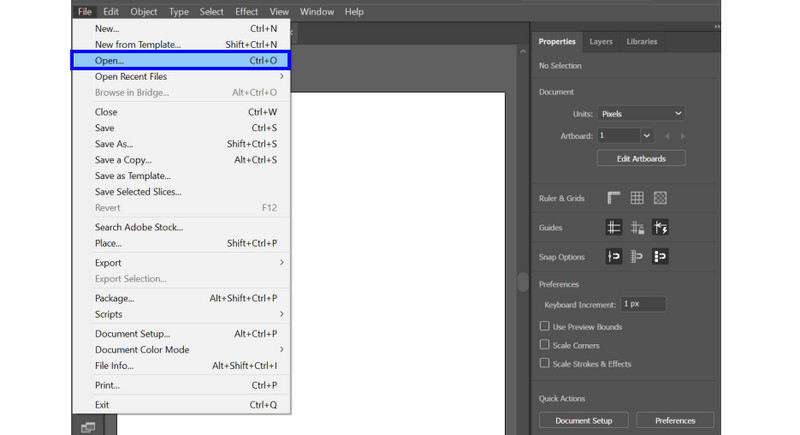This screenshot has width=800, height=435.
Task: Click the Edit Artboards button
Action: tap(641, 158)
